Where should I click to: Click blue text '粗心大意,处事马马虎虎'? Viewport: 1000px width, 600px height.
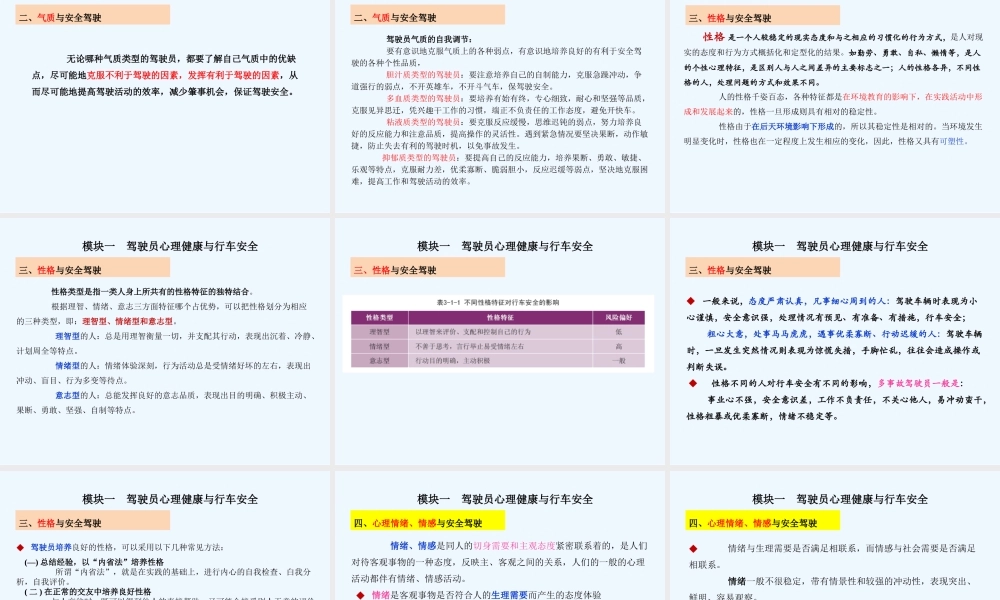760,333
